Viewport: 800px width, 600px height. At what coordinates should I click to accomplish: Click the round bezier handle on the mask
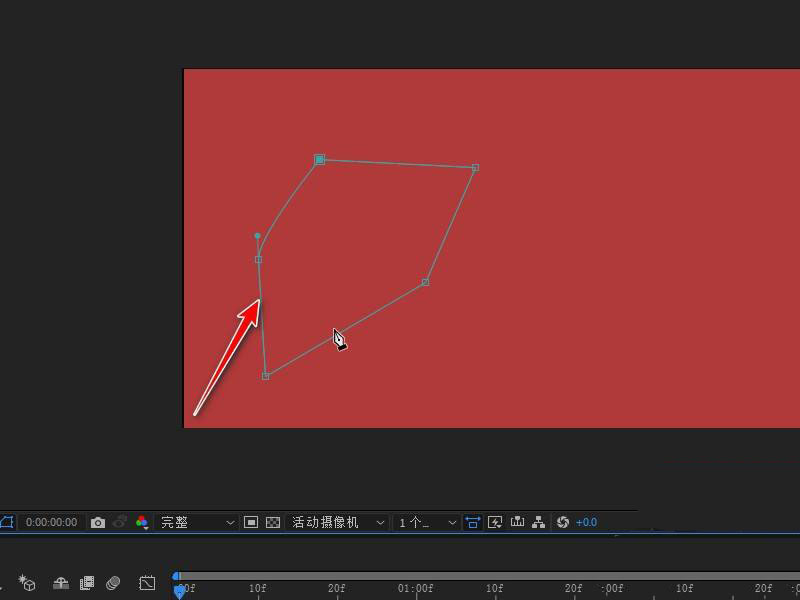257,236
